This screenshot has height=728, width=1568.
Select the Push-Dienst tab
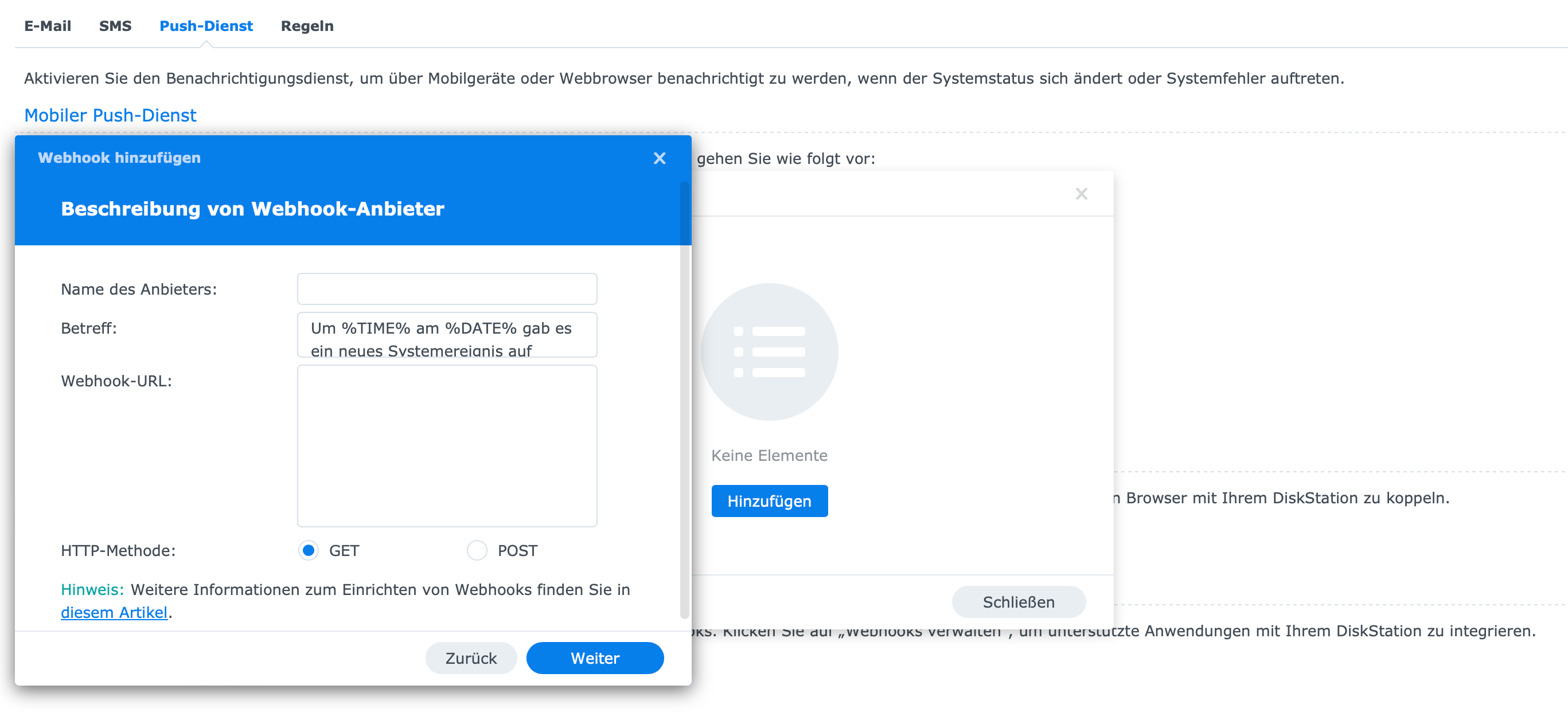[206, 26]
